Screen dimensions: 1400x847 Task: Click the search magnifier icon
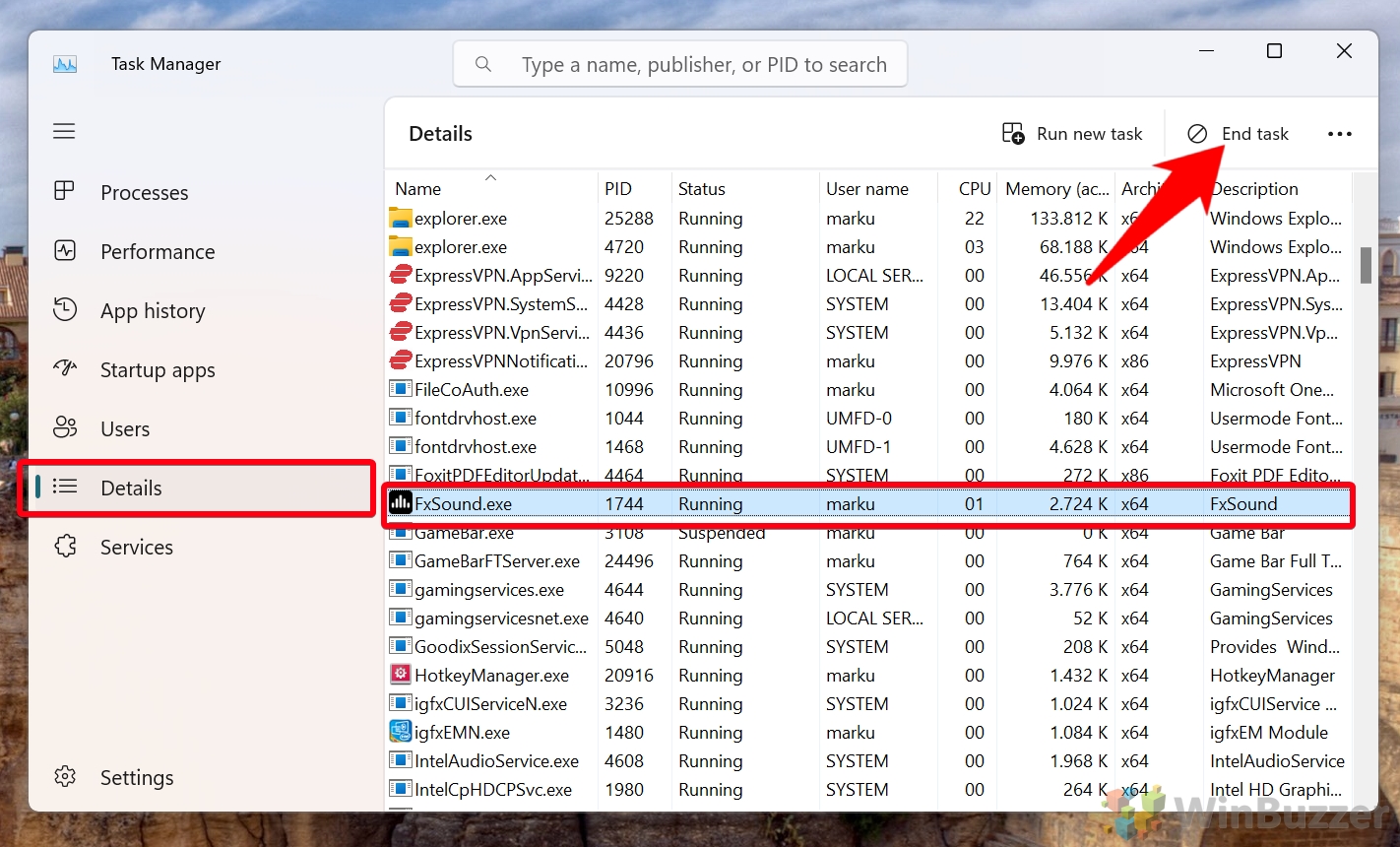click(483, 64)
